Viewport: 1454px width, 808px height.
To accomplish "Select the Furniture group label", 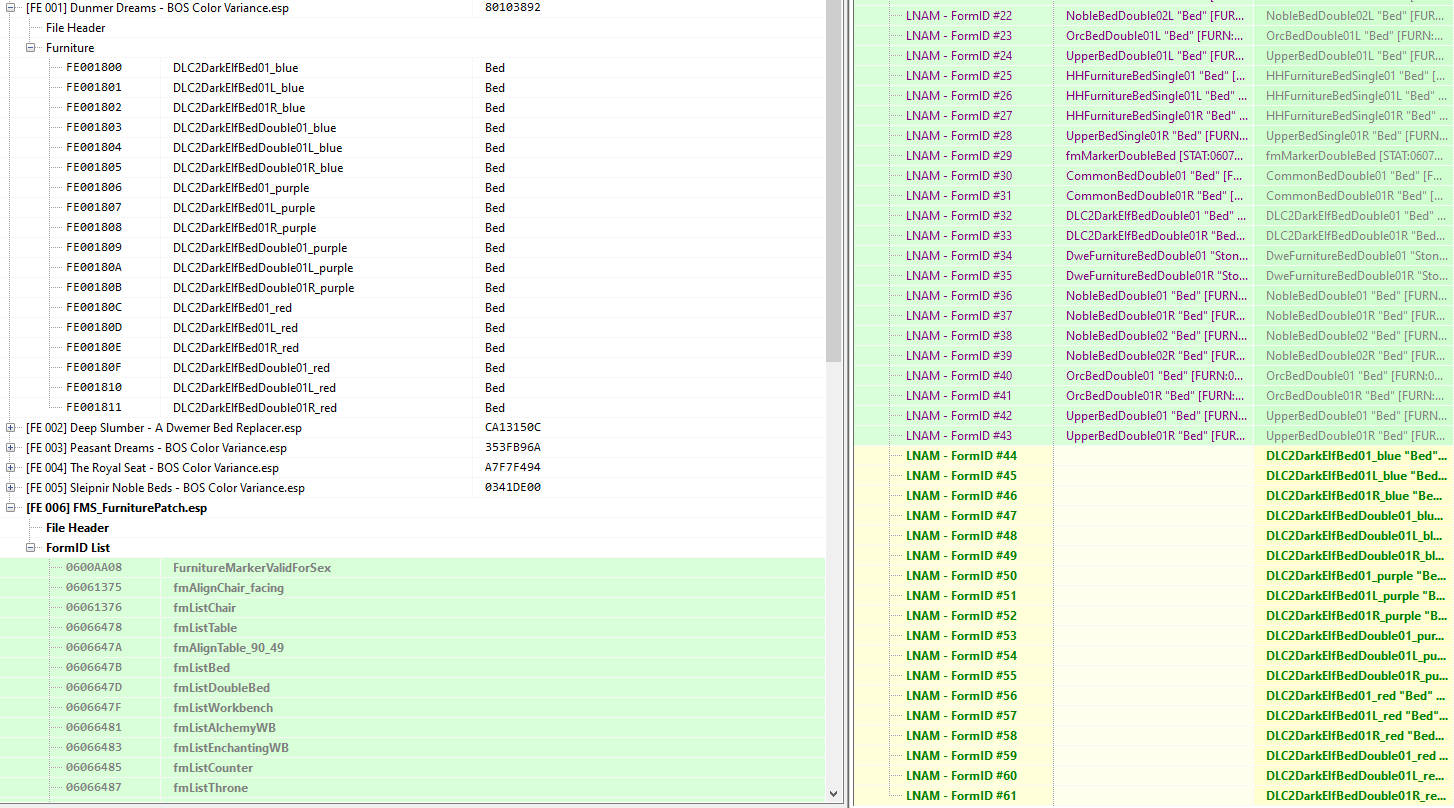I will coord(70,48).
